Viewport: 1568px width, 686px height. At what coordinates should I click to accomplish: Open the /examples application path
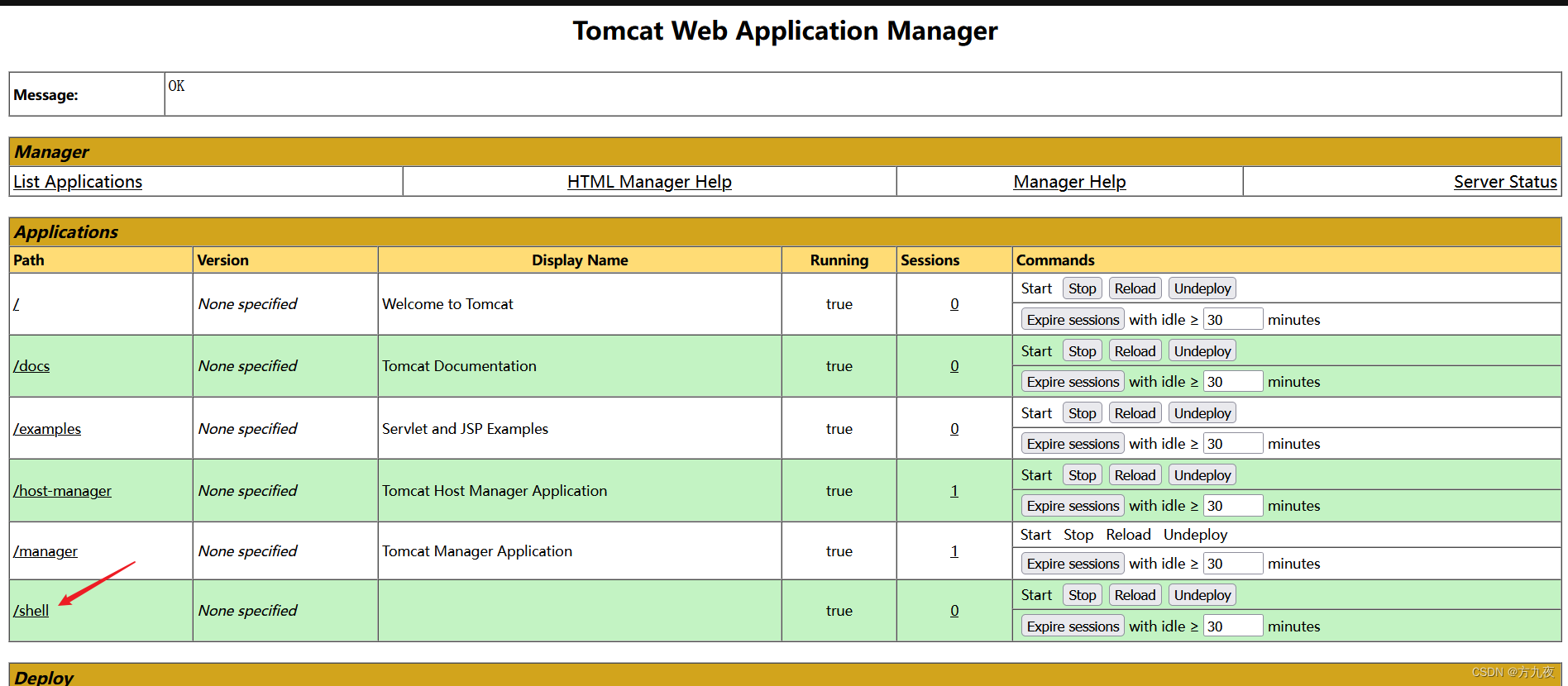(47, 429)
